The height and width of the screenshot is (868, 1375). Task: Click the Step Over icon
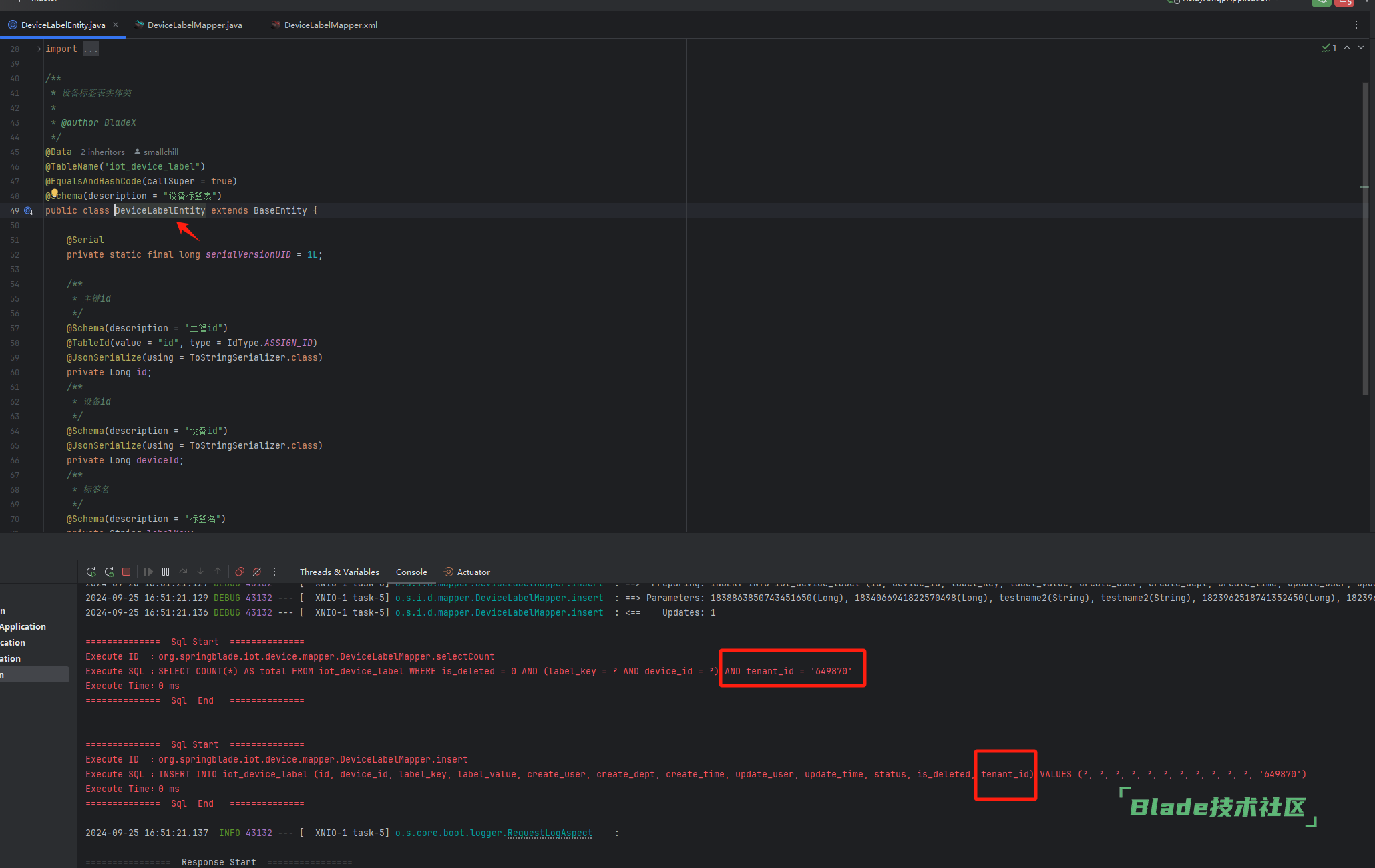(x=183, y=572)
